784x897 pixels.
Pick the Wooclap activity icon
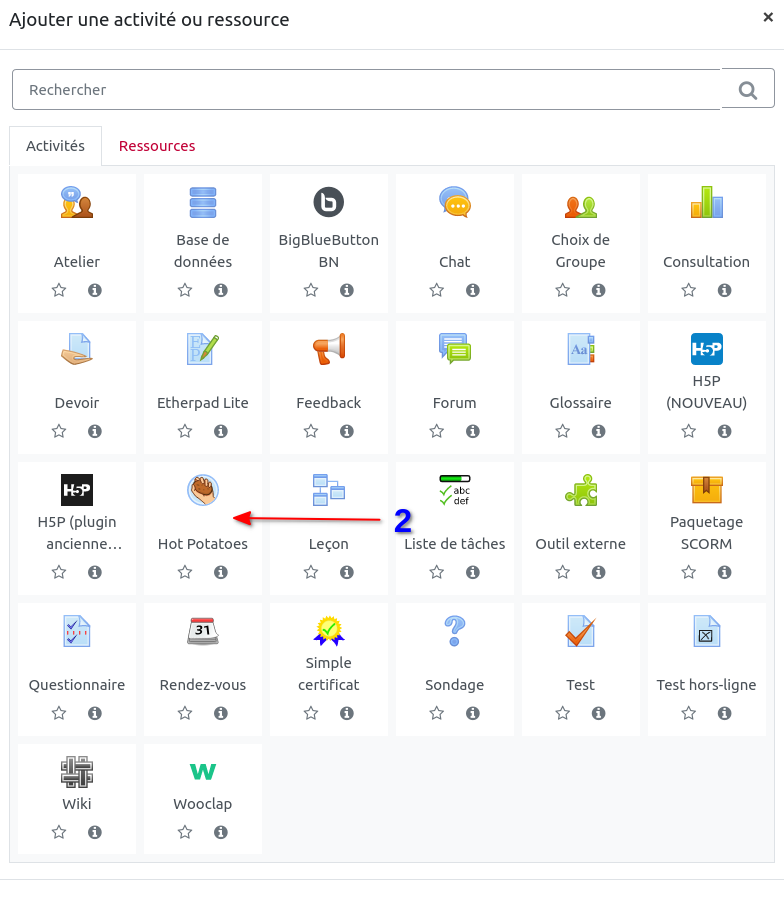click(x=203, y=772)
